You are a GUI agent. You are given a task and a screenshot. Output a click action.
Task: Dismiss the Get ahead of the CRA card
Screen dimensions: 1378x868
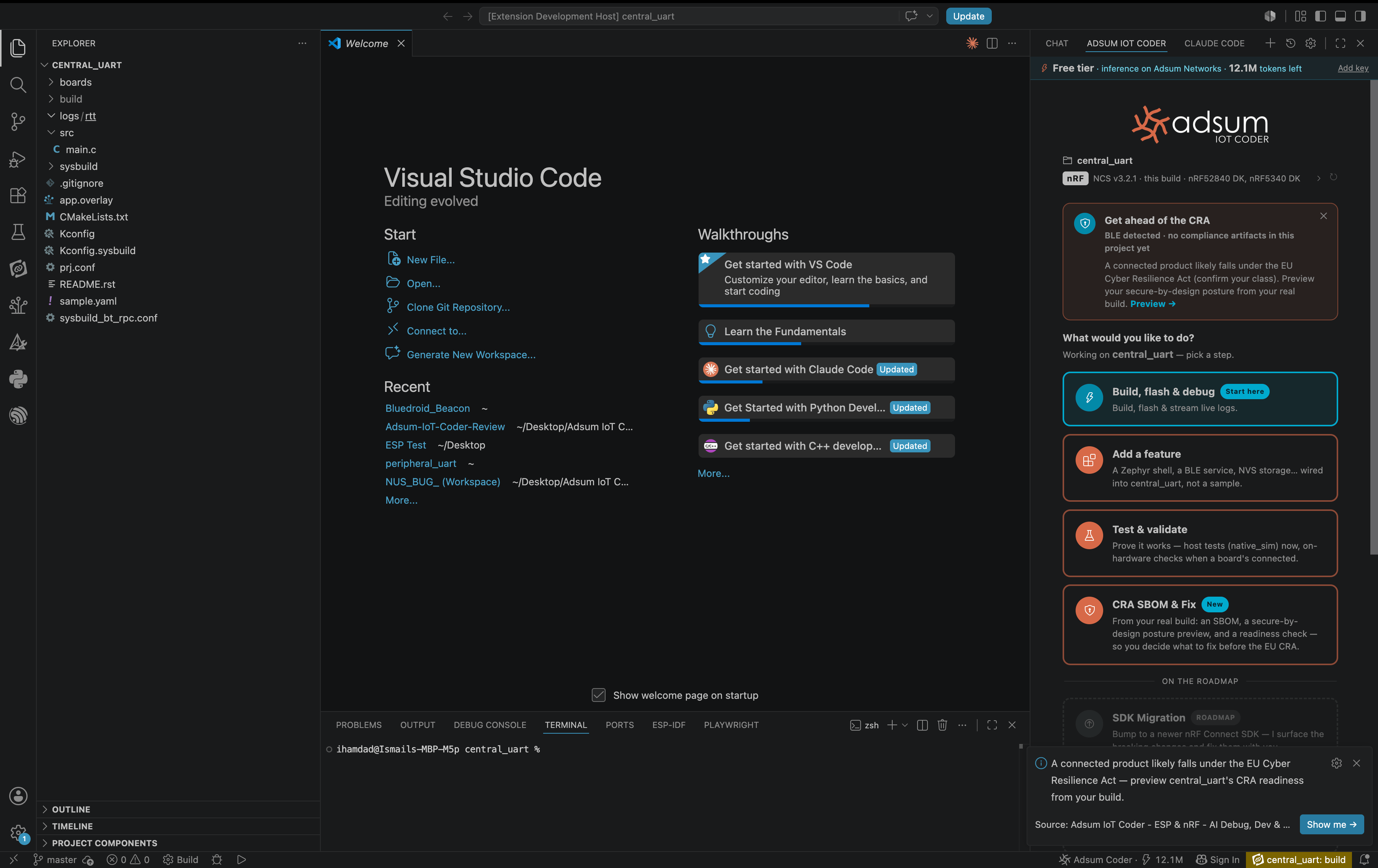[x=1323, y=216]
